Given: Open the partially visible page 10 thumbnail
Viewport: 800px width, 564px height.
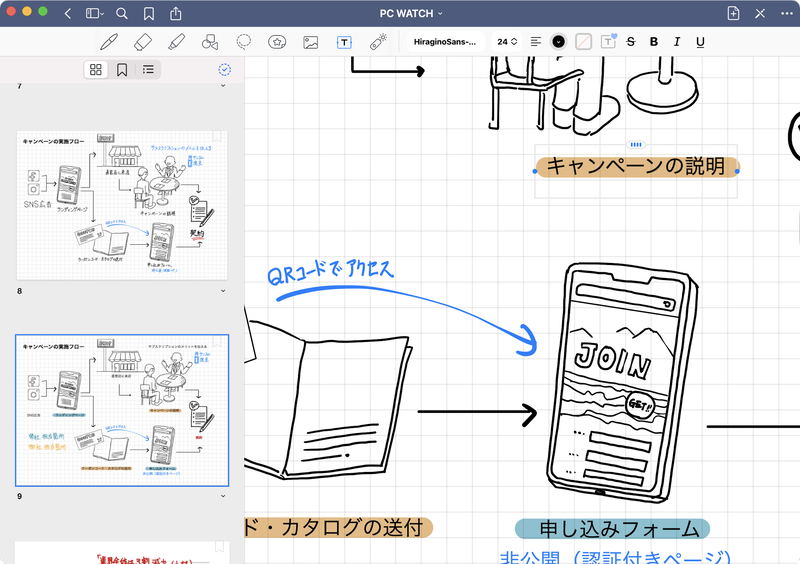Looking at the screenshot, I should [122, 553].
